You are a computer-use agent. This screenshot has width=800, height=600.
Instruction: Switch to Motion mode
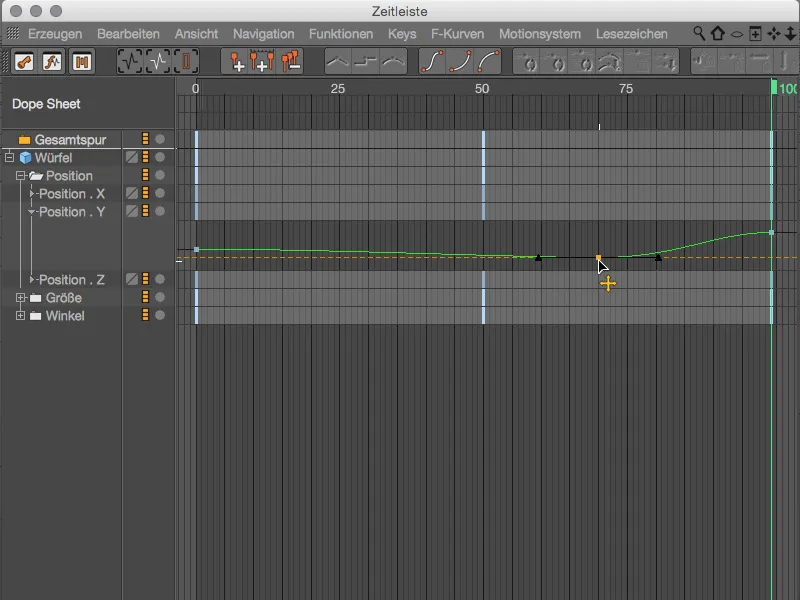click(x=82, y=62)
